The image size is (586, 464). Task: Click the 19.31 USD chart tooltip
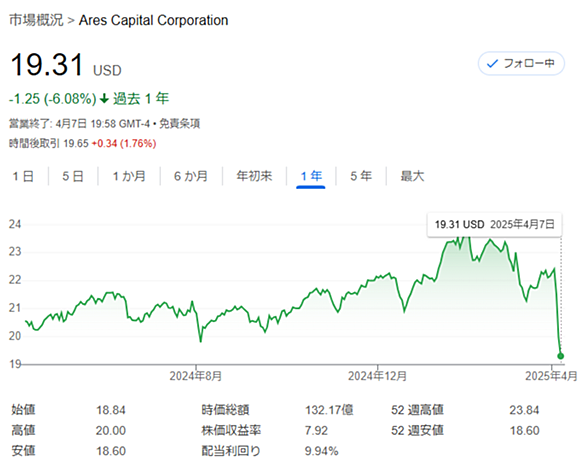(494, 225)
